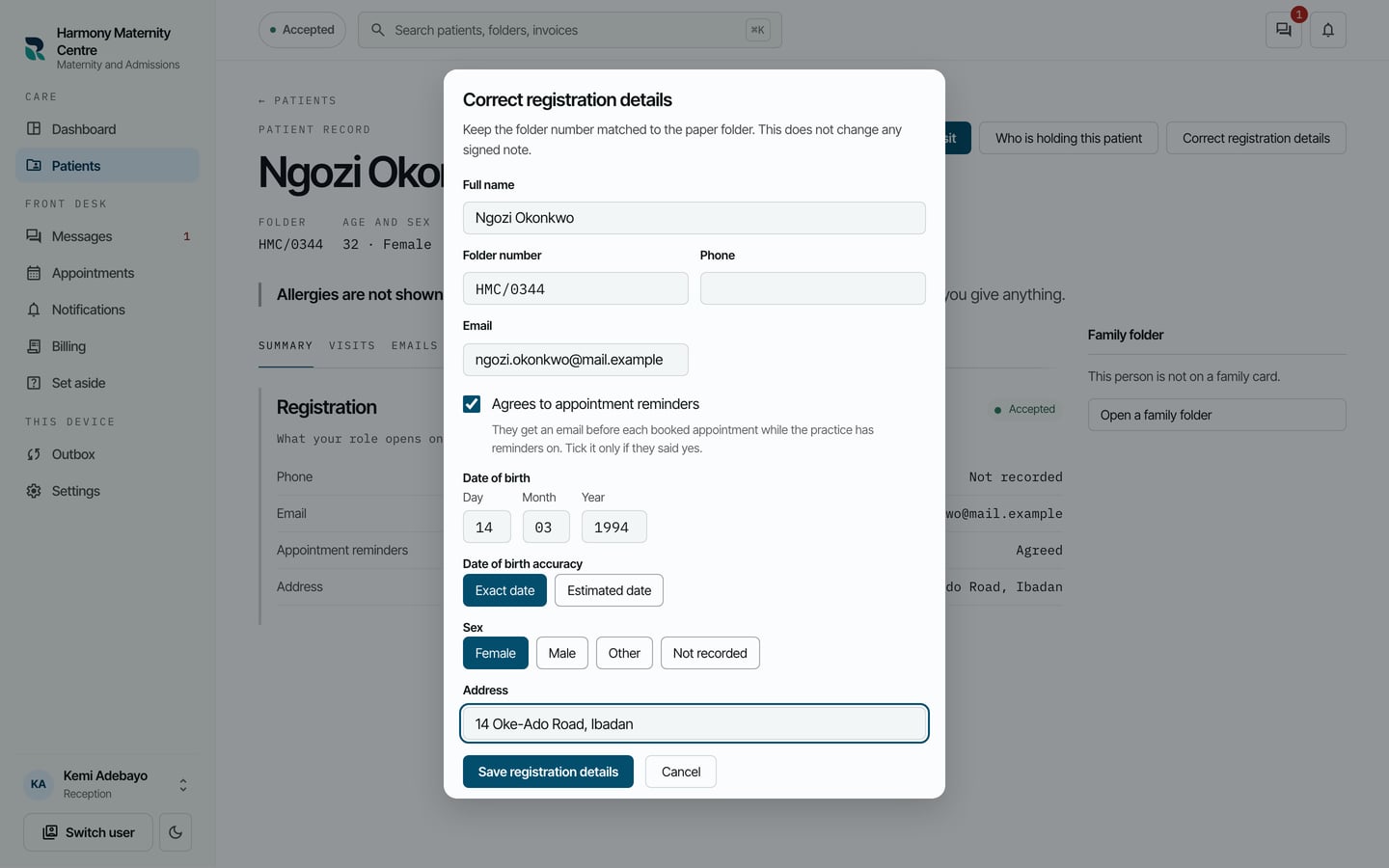The height and width of the screenshot is (868, 1389).
Task: Open Set aside in the sidebar
Action: (x=107, y=383)
